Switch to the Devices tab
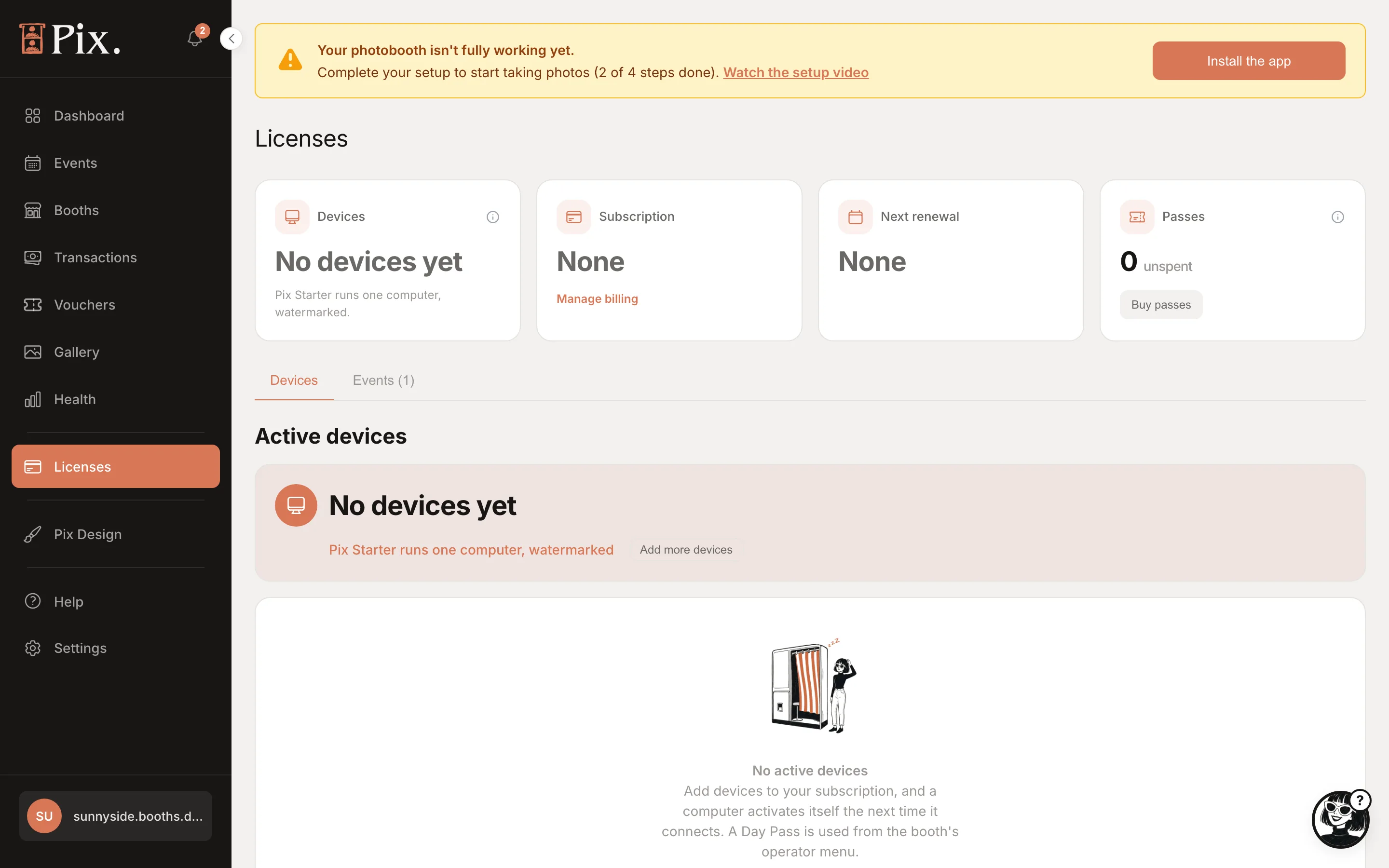Image resolution: width=1389 pixels, height=868 pixels. pyautogui.click(x=294, y=380)
